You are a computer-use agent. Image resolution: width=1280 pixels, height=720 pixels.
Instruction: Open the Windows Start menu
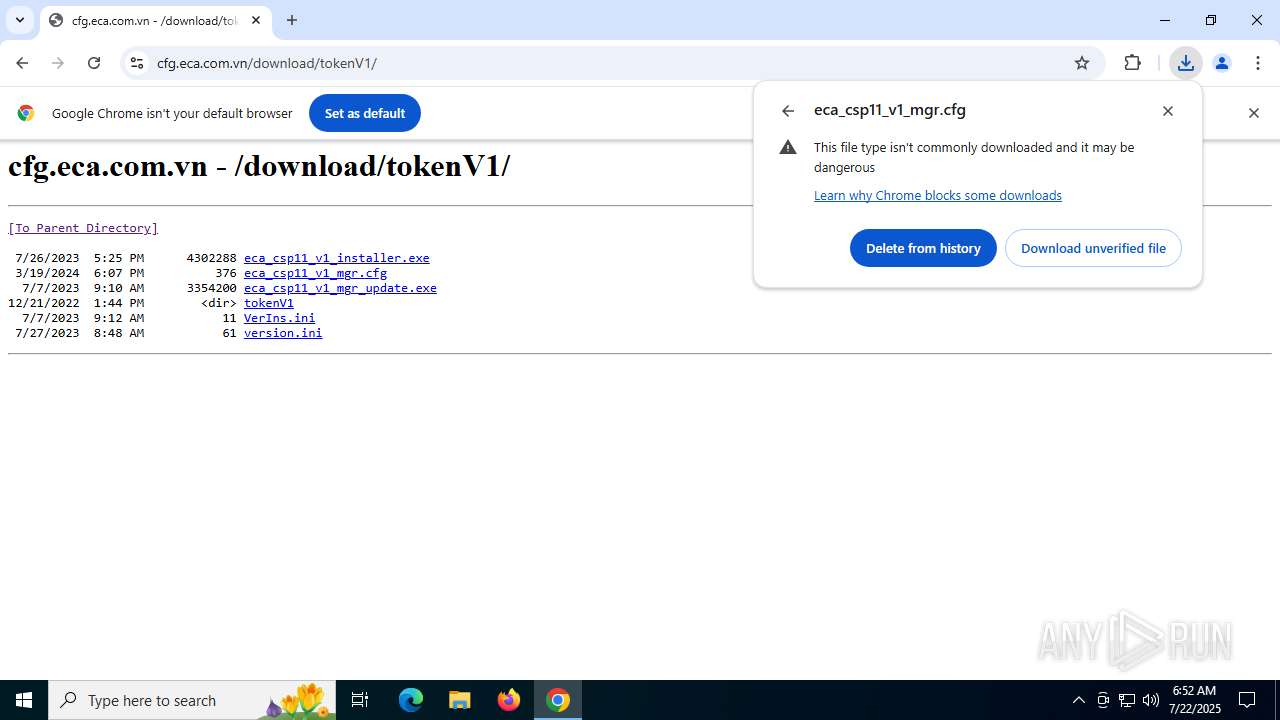pos(24,700)
